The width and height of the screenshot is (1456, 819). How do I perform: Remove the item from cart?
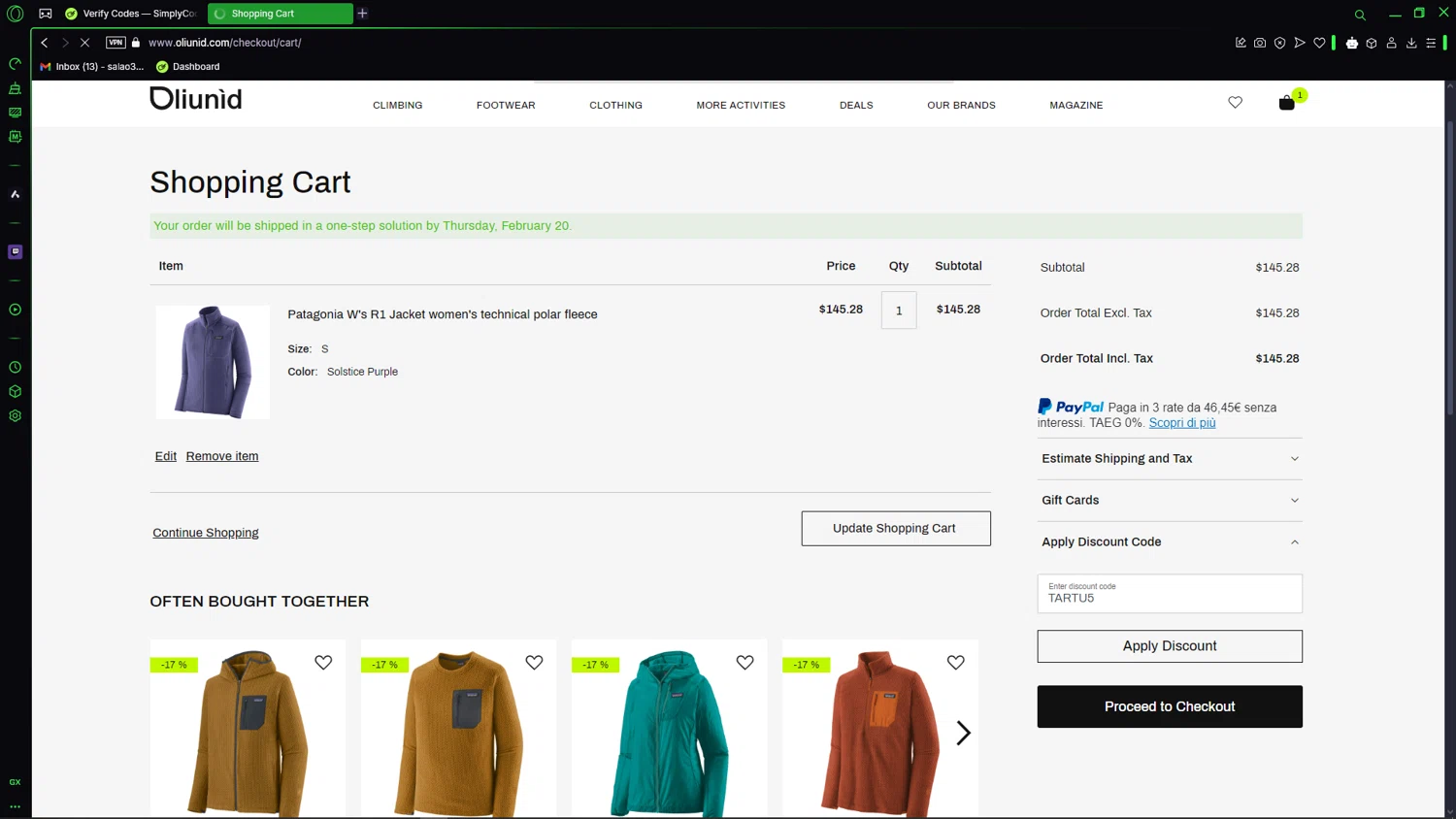[222, 456]
